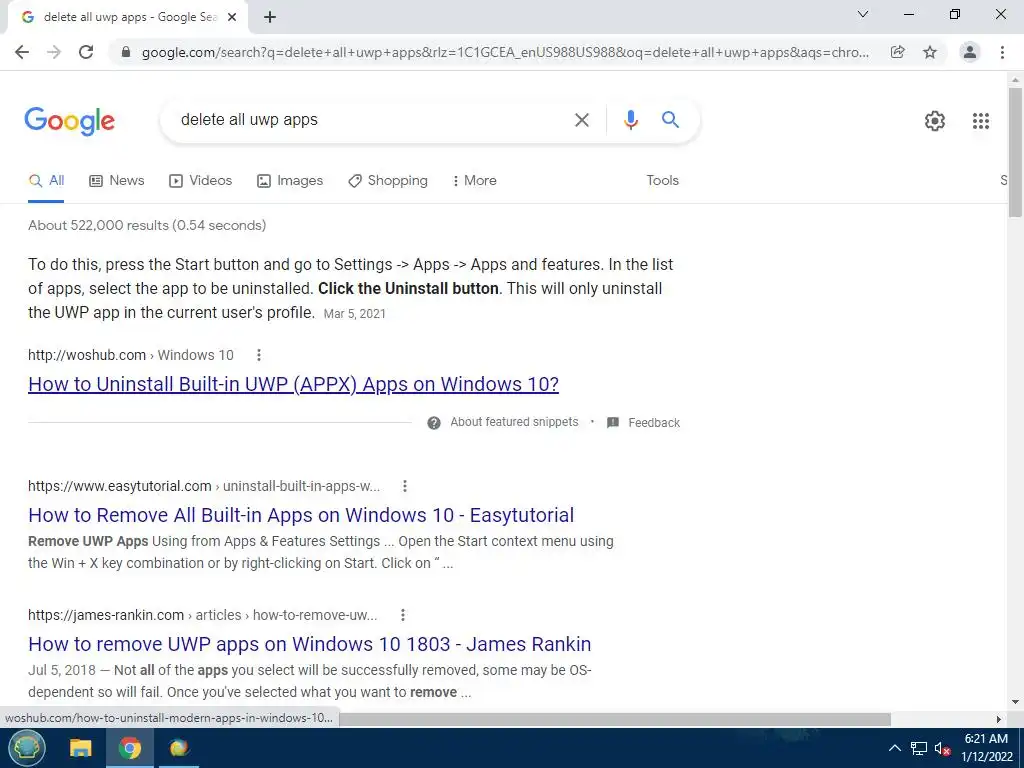Click the network tray icon
Image resolution: width=1024 pixels, height=768 pixels.
point(919,748)
